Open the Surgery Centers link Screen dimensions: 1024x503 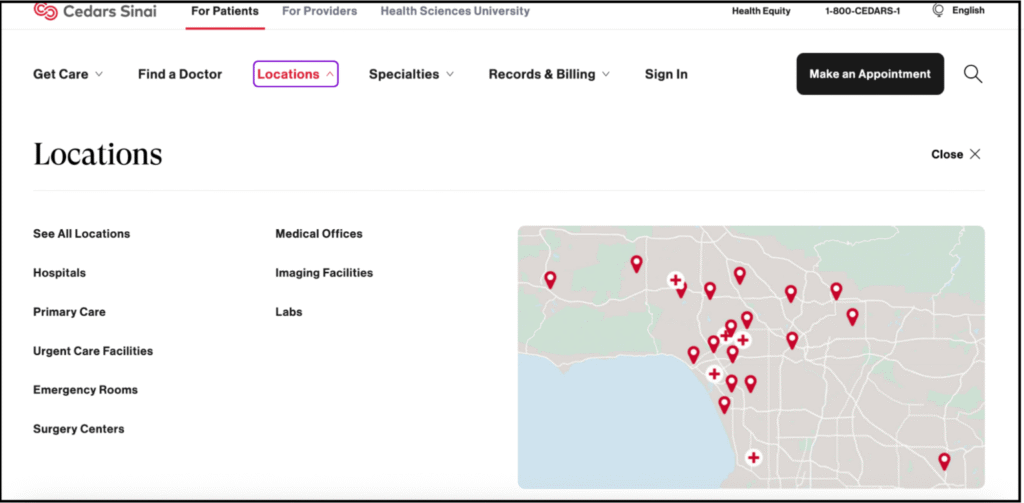pyautogui.click(x=78, y=429)
